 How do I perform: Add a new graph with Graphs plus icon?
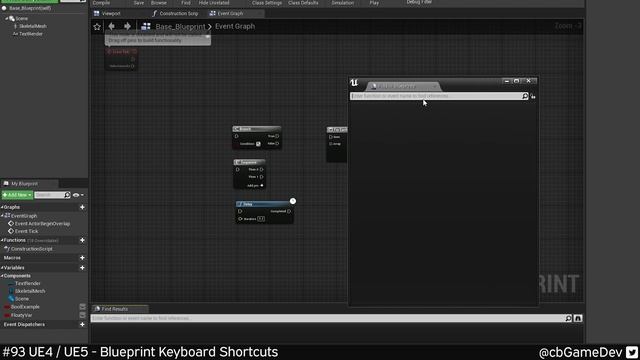(x=82, y=207)
